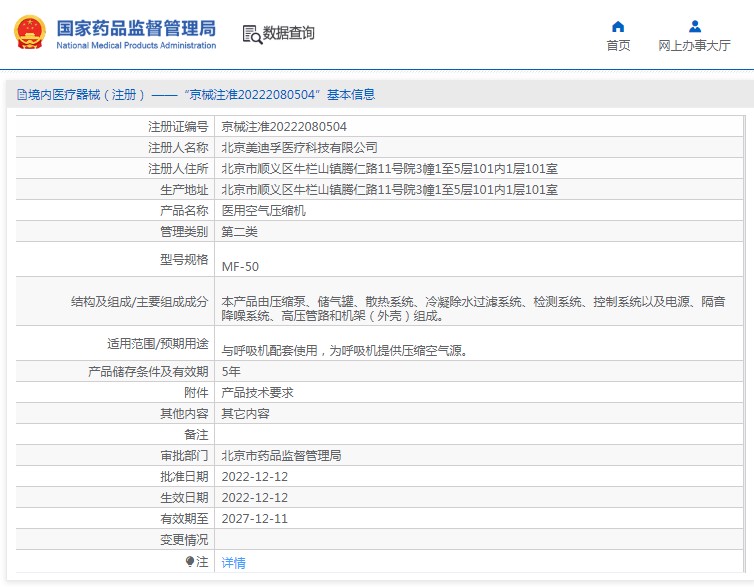Screen dimensions: 754x587
Task: Select 产品技术要求 cell
Action: [x=257, y=393]
